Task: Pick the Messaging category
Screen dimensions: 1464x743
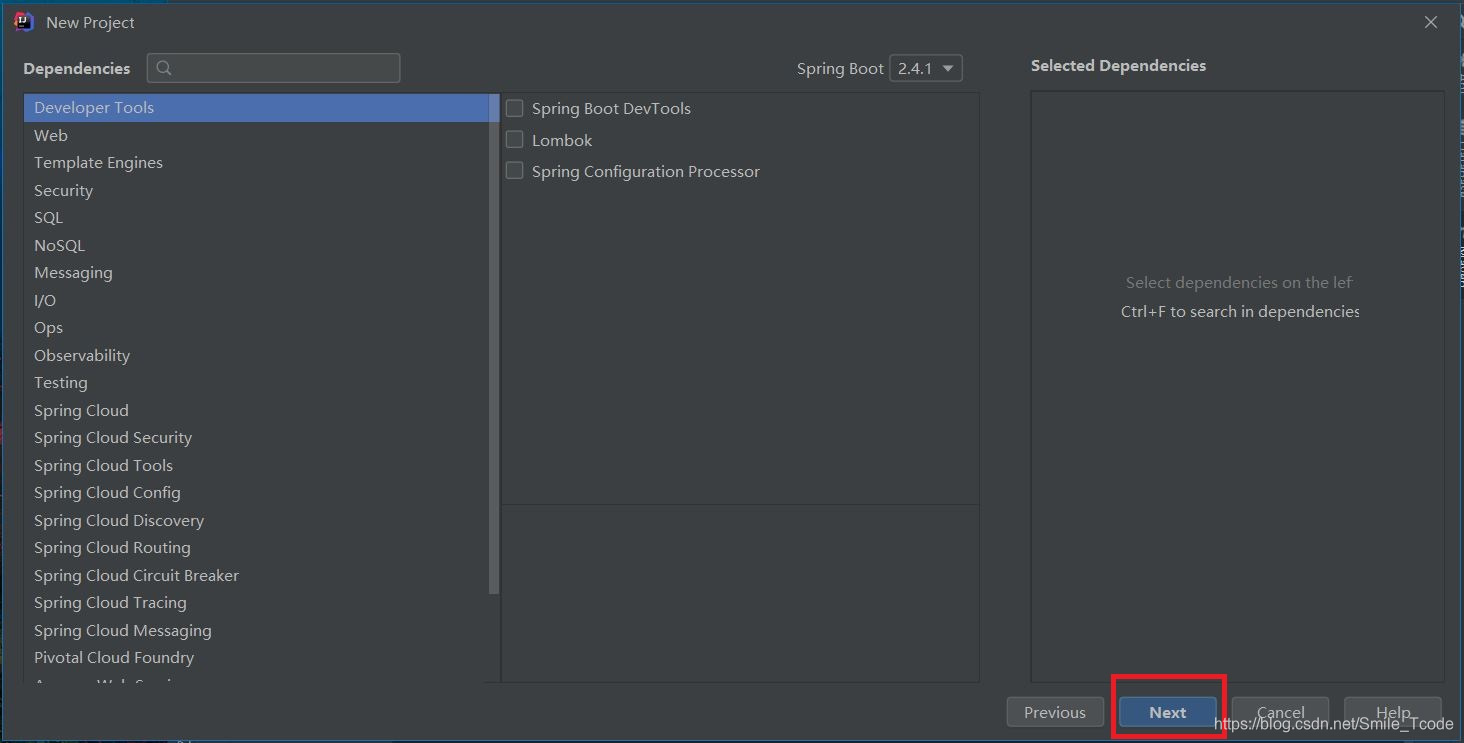Action: (256, 273)
